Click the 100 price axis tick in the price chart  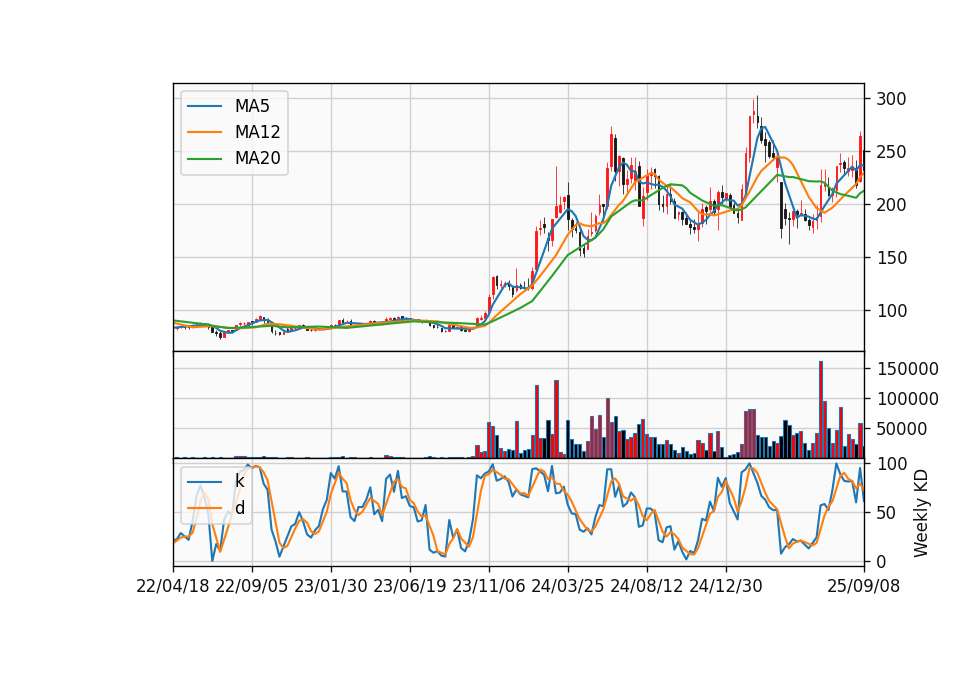(891, 311)
